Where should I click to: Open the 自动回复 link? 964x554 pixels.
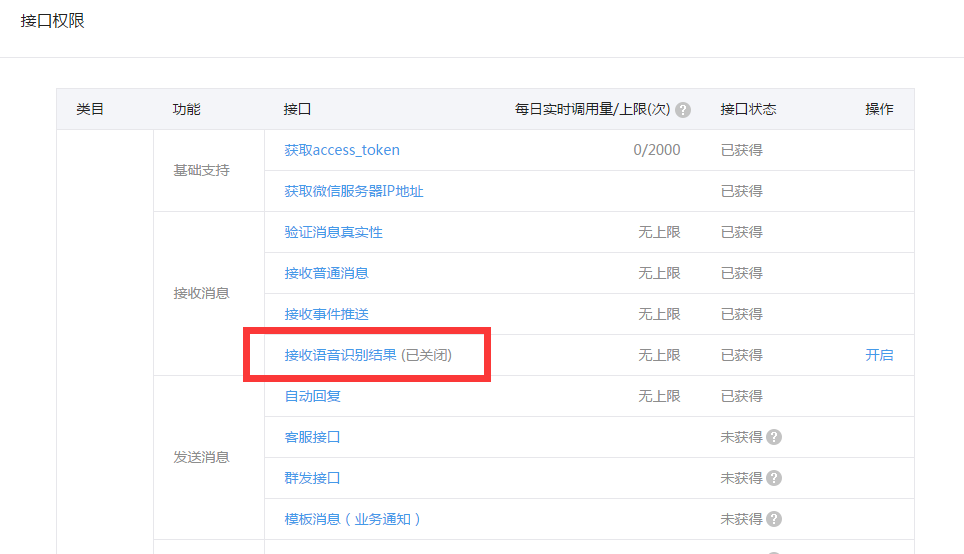[x=312, y=396]
